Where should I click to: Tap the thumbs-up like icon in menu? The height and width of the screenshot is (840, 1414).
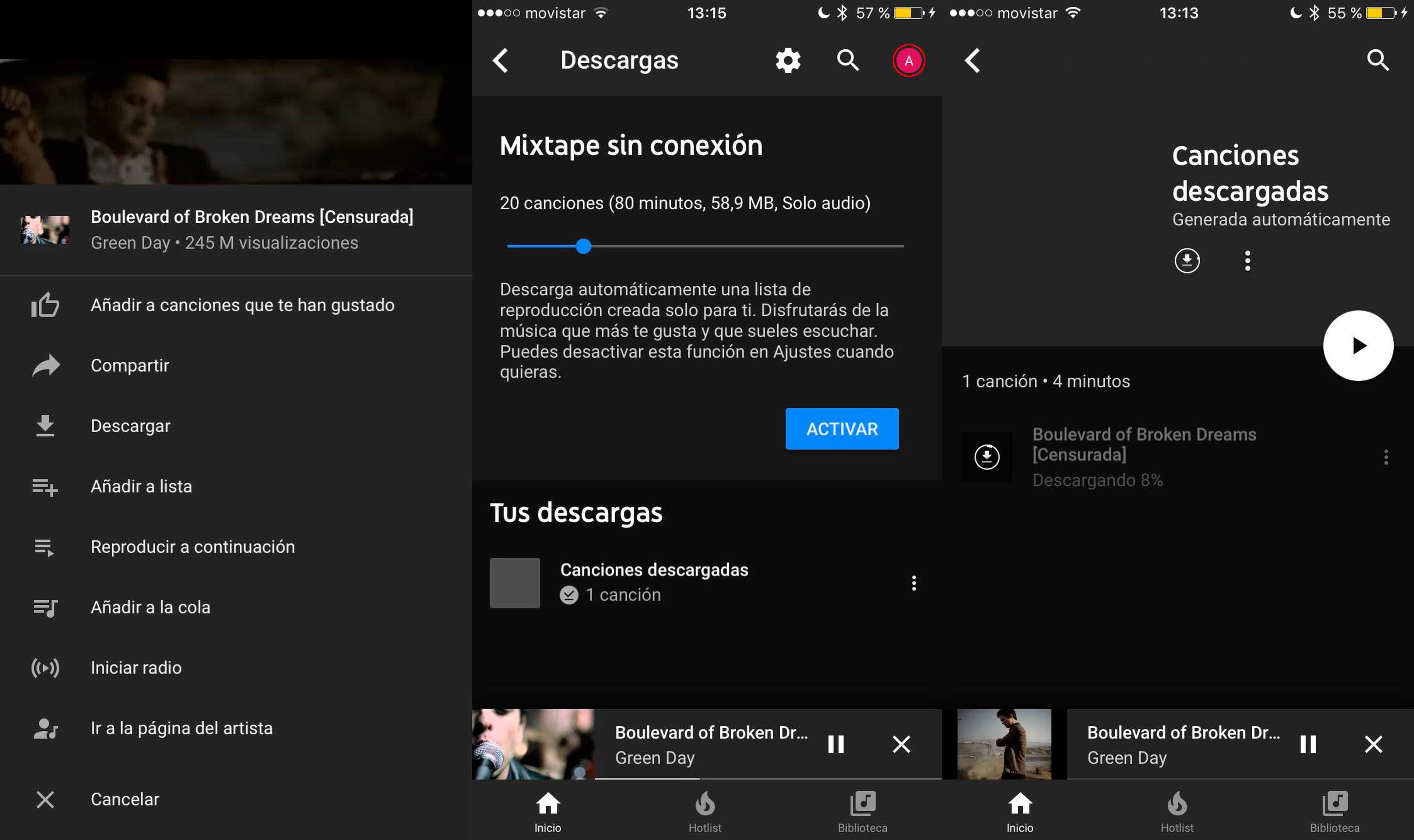point(45,305)
